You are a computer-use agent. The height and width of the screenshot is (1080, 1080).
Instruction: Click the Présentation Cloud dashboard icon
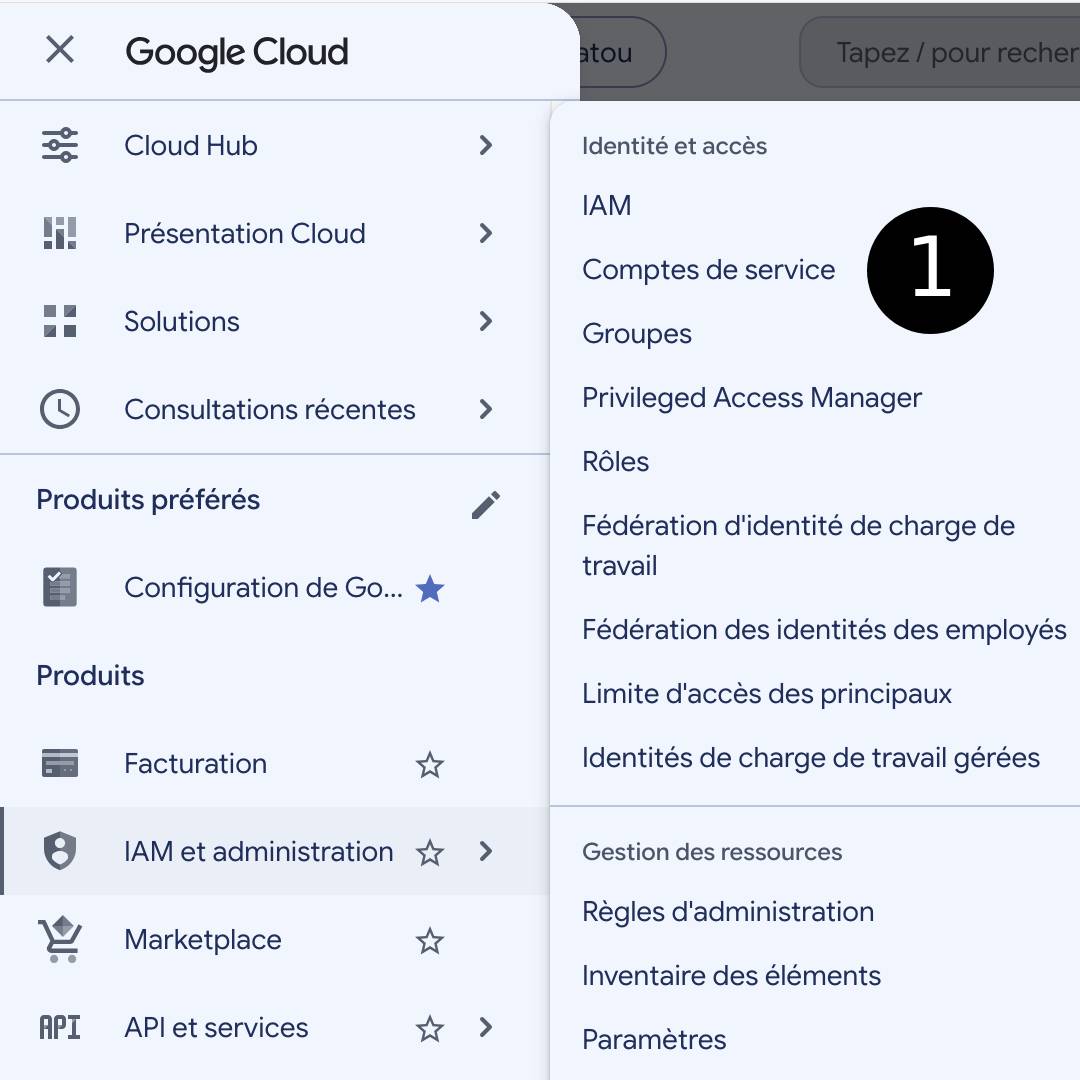point(60,233)
